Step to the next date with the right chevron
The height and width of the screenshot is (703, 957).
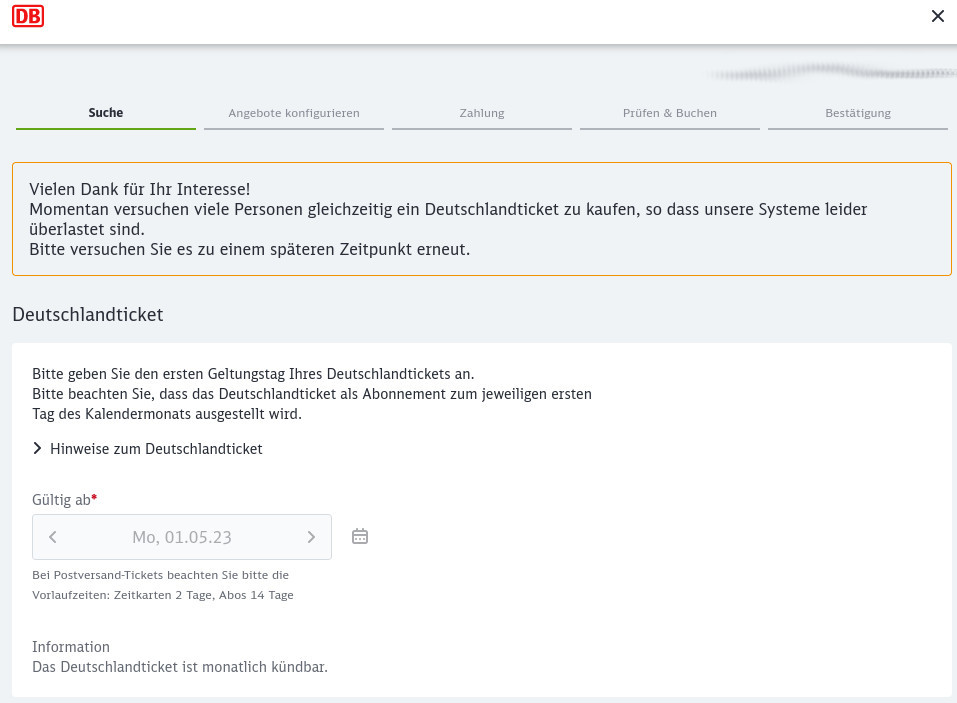click(311, 536)
